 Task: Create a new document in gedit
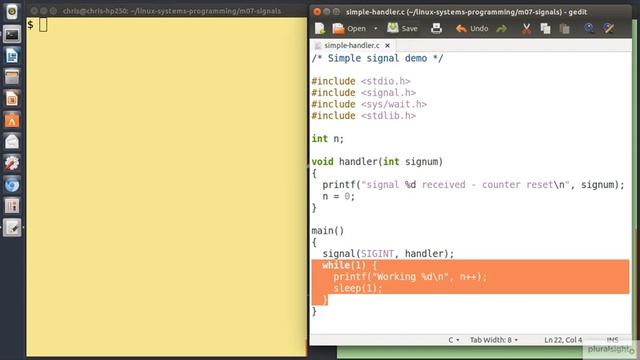click(x=320, y=28)
